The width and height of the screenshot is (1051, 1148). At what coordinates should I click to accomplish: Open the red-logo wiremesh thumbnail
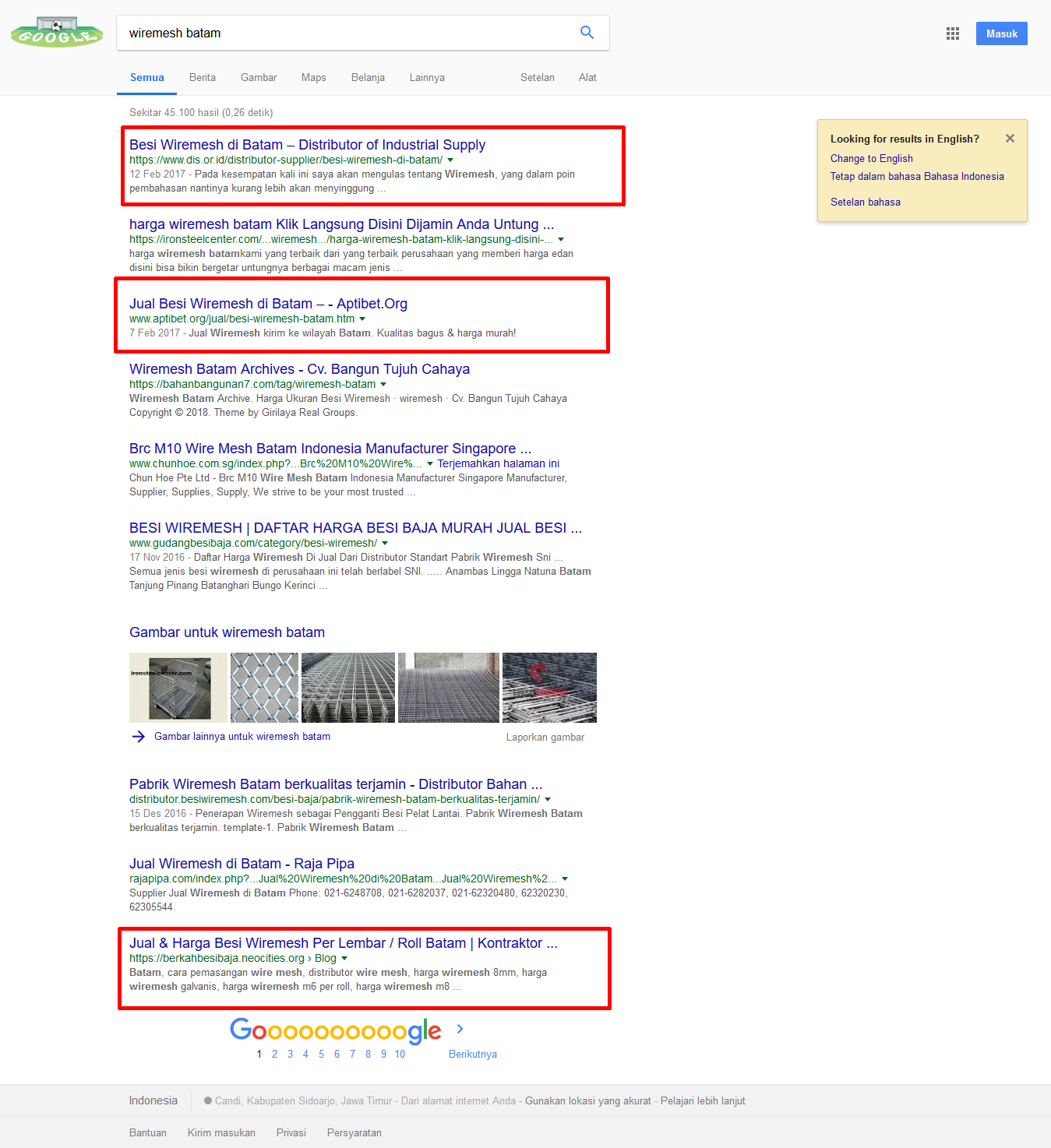pos(549,688)
